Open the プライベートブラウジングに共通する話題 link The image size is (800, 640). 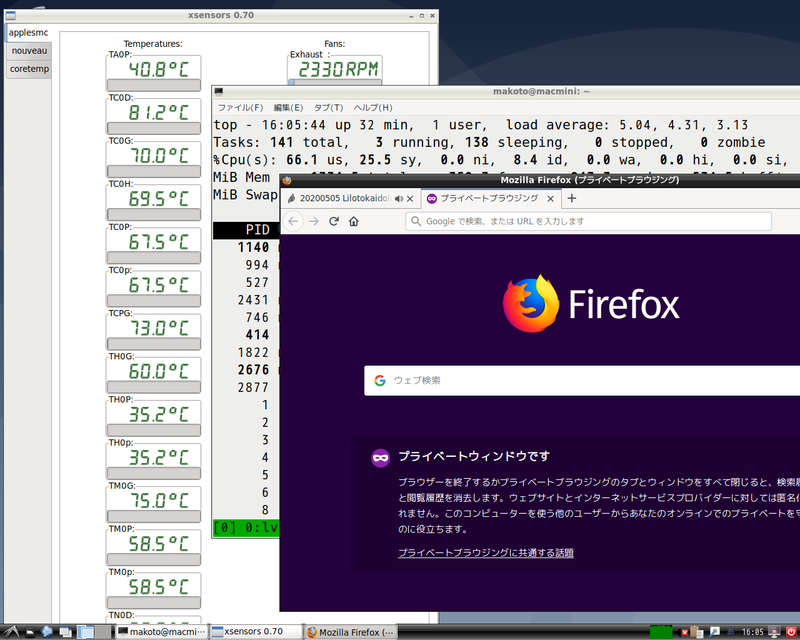tap(486, 552)
